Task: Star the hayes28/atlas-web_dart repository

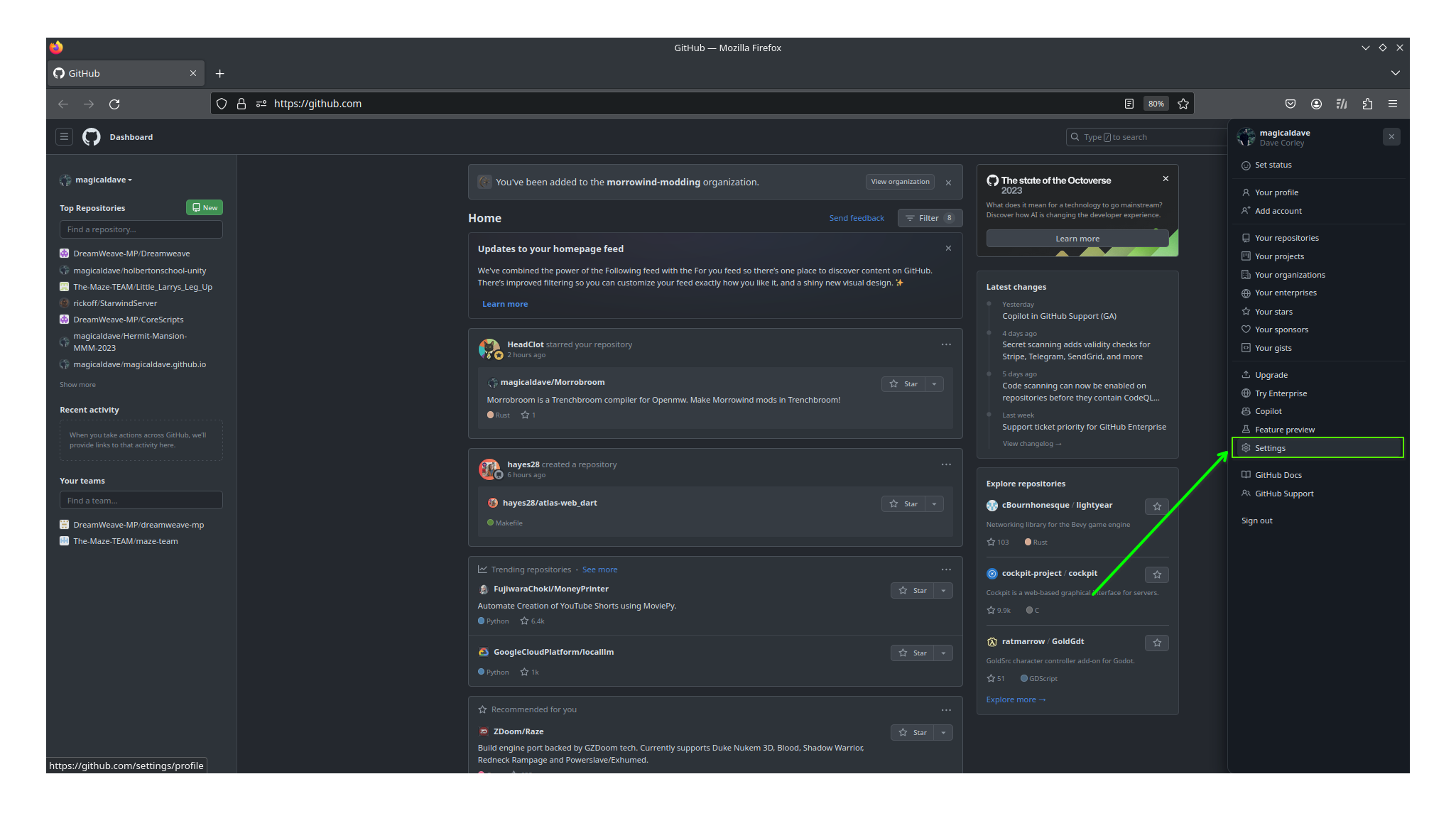Action: coord(903,504)
